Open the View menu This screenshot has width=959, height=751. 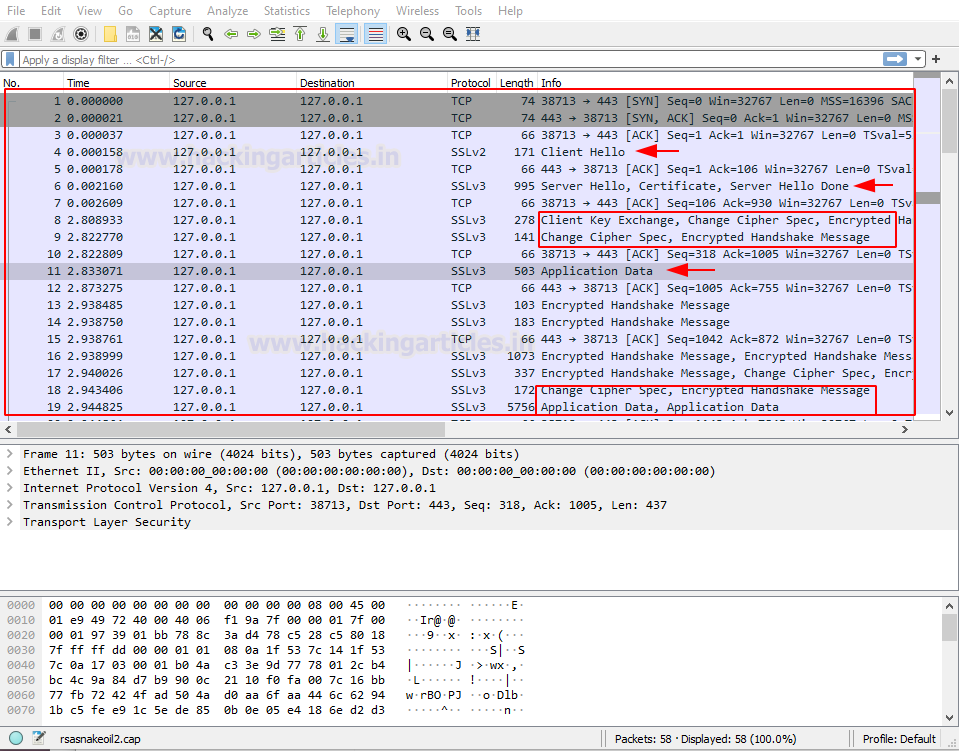(89, 11)
